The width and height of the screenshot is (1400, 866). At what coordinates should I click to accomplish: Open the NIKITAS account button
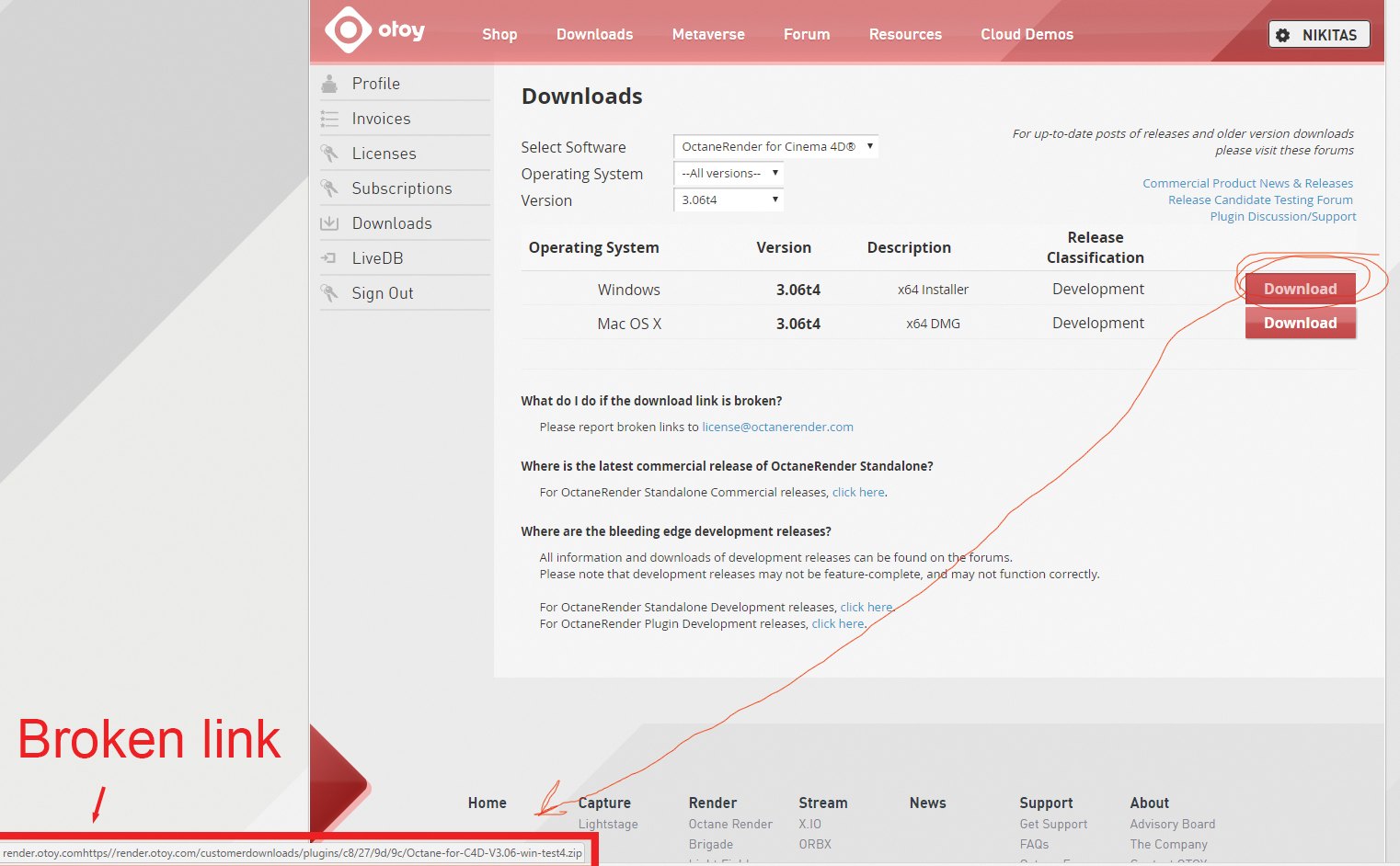point(1319,35)
